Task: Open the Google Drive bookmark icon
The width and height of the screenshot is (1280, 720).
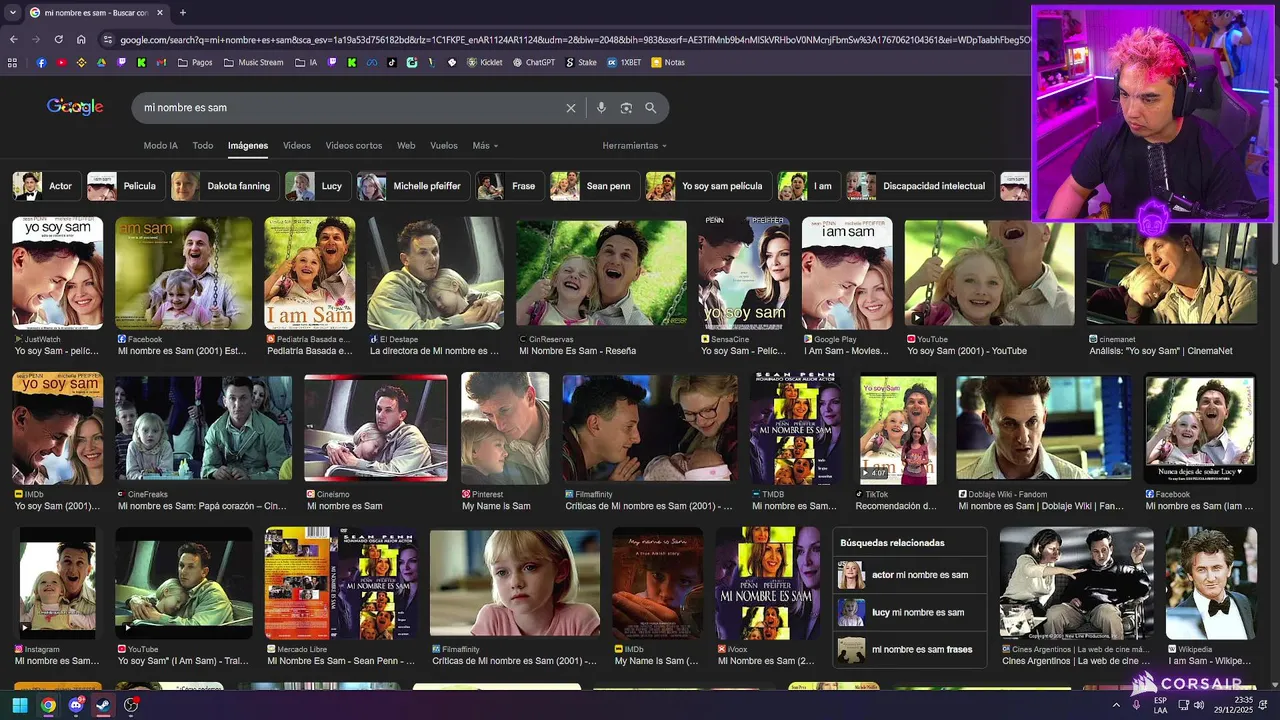Action: coord(101,62)
